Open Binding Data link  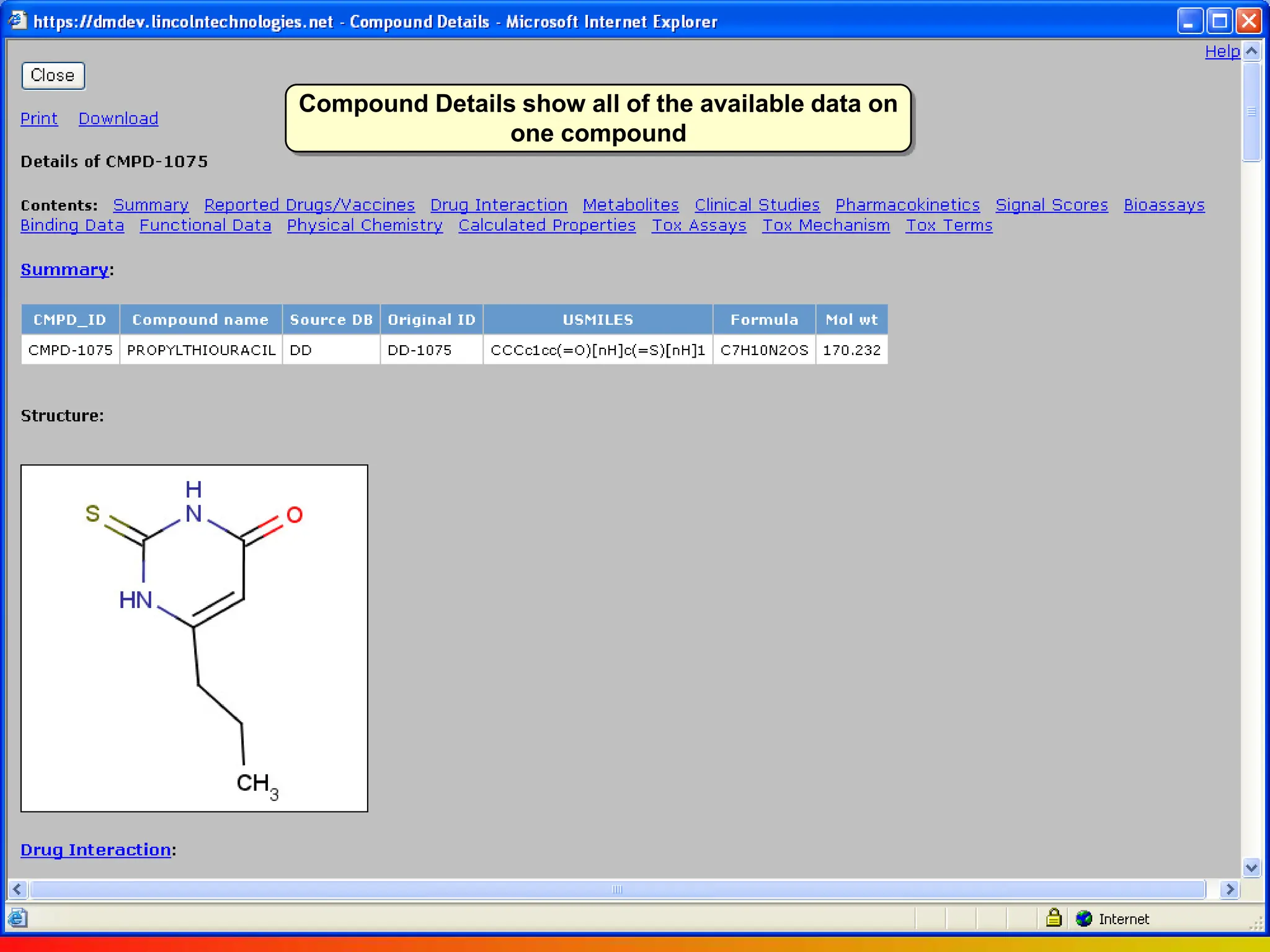[x=72, y=226]
